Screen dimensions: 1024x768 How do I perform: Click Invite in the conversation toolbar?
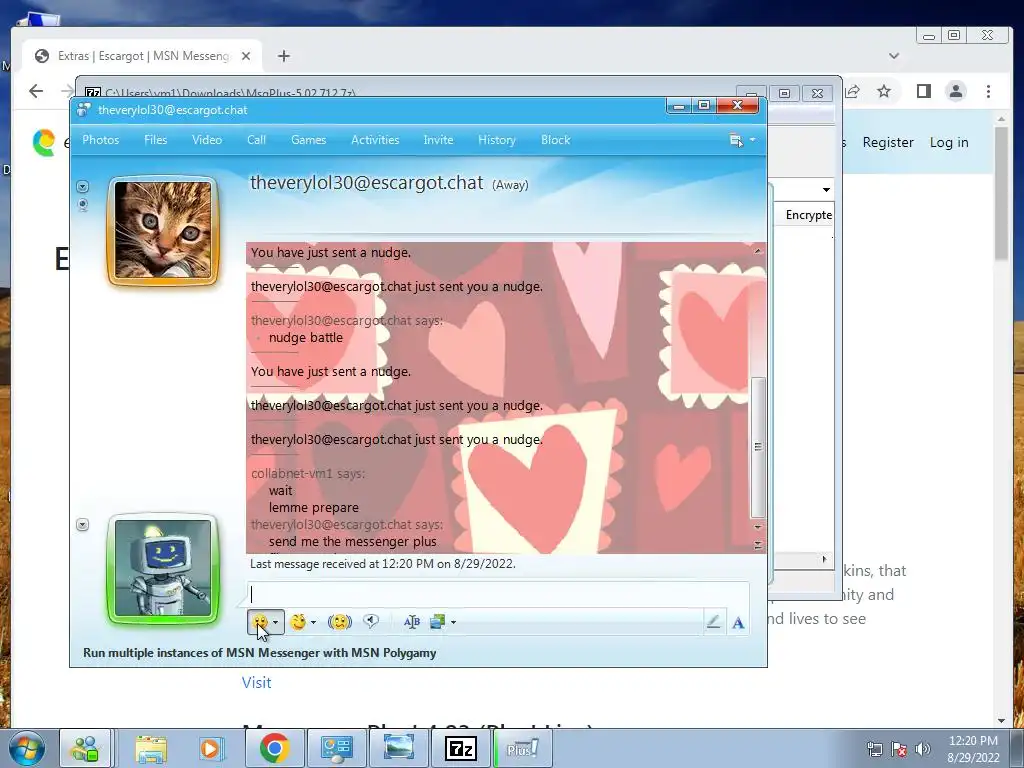click(x=438, y=140)
